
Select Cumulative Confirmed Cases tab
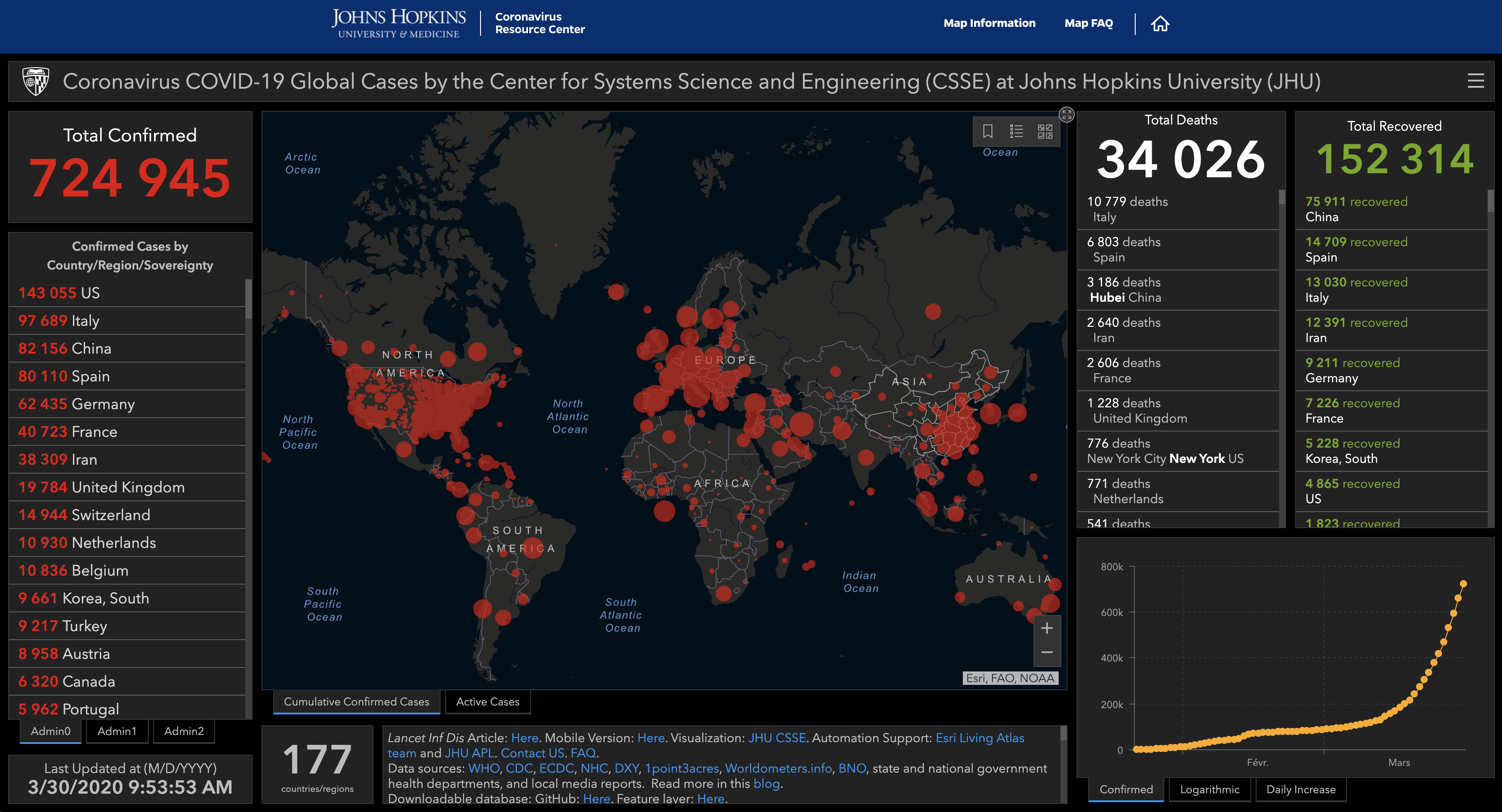click(356, 702)
